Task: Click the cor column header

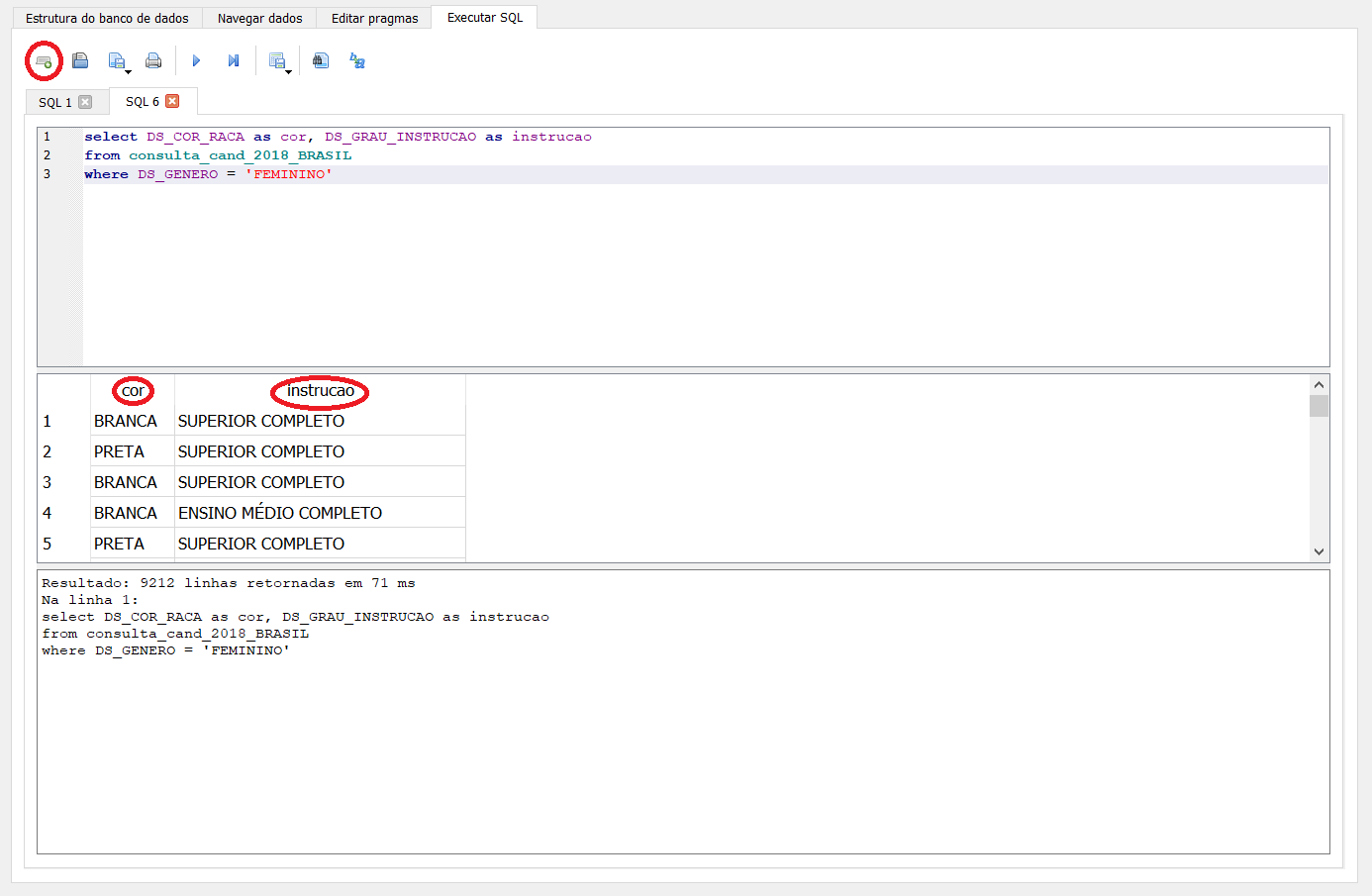Action: tap(133, 391)
